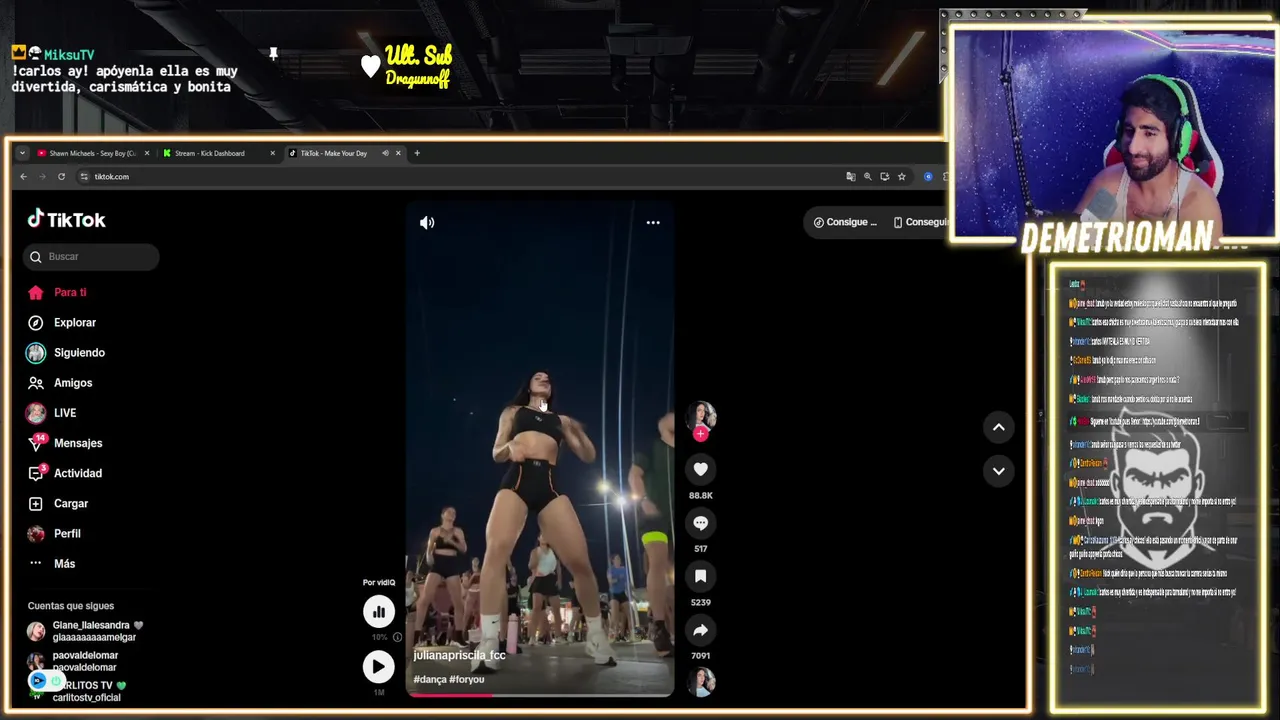The image size is (1280, 720).
Task: Go back with browser back arrow
Action: coord(24,176)
